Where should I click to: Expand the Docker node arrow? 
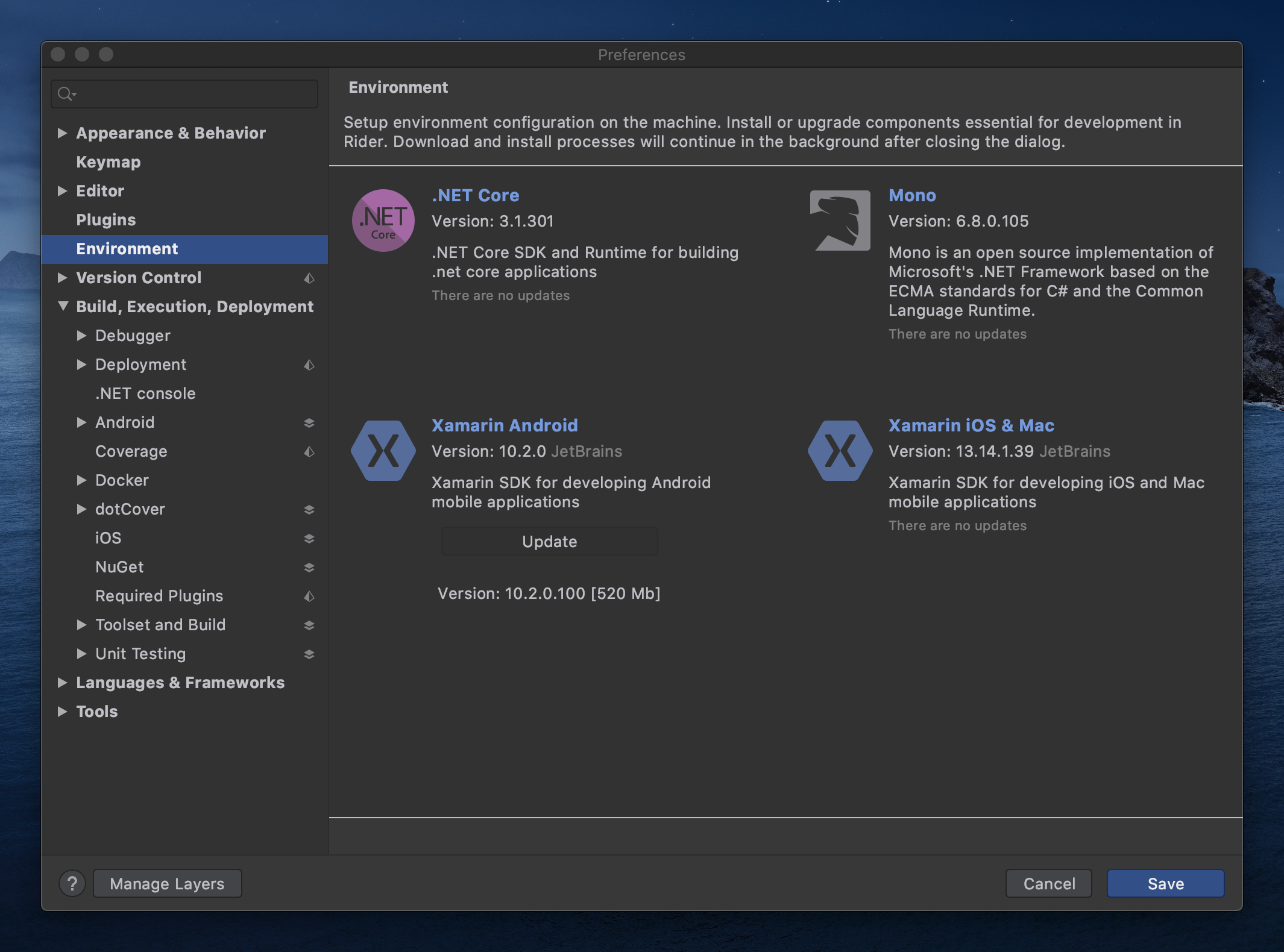[x=81, y=480]
